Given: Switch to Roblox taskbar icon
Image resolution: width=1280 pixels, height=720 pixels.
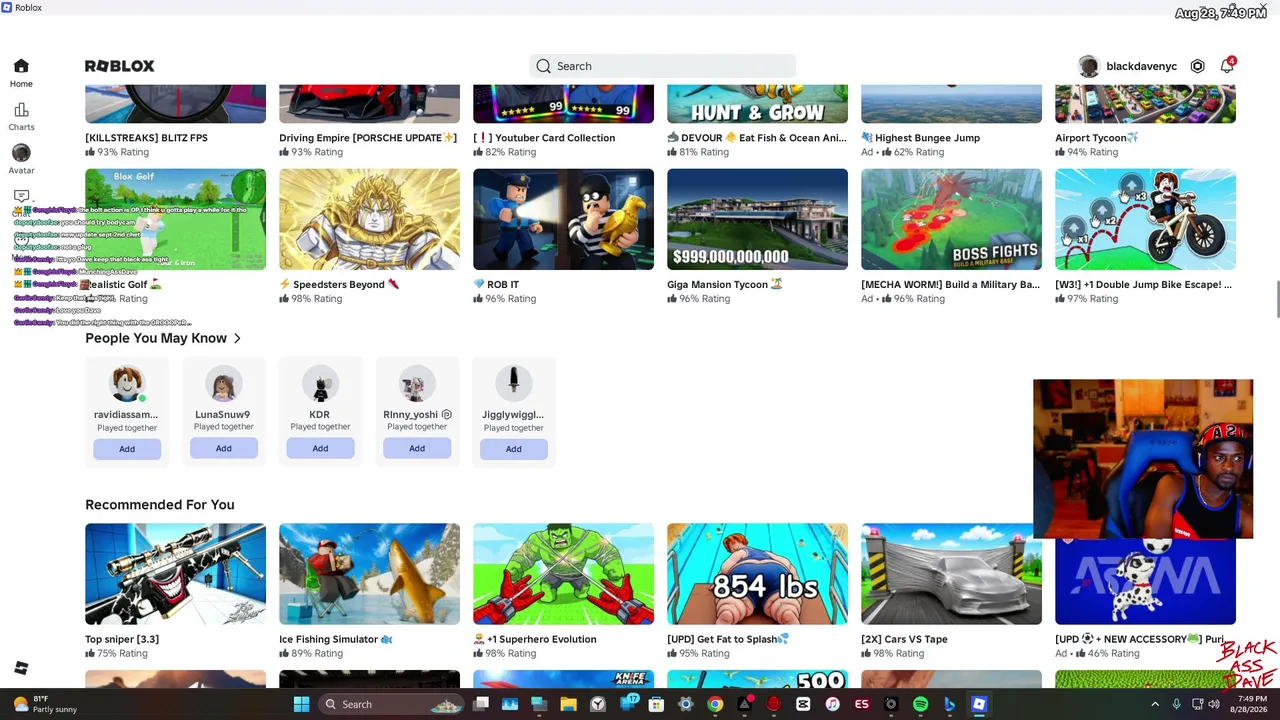Looking at the screenshot, I should tap(979, 705).
